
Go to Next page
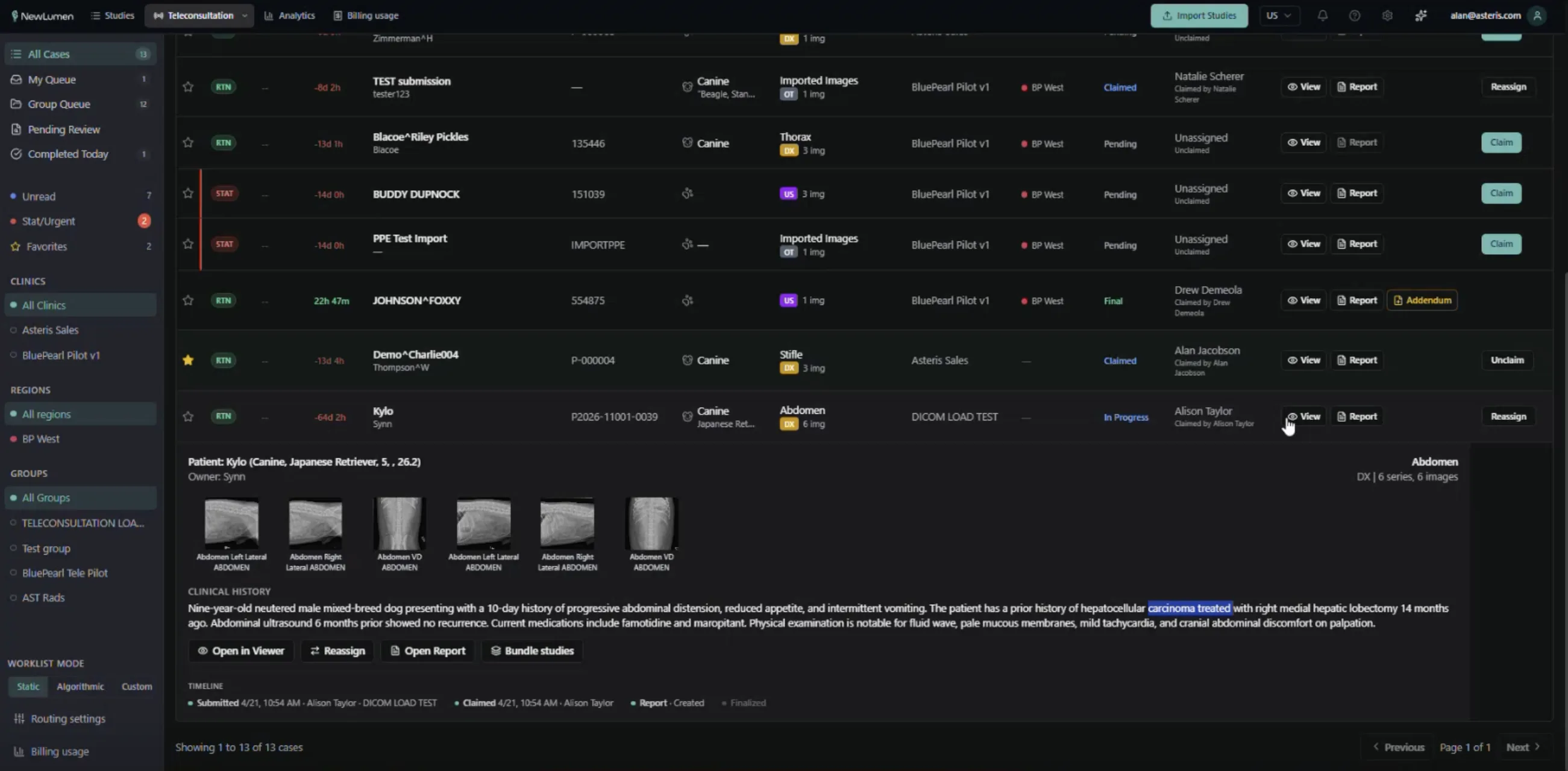pyautogui.click(x=1523, y=748)
